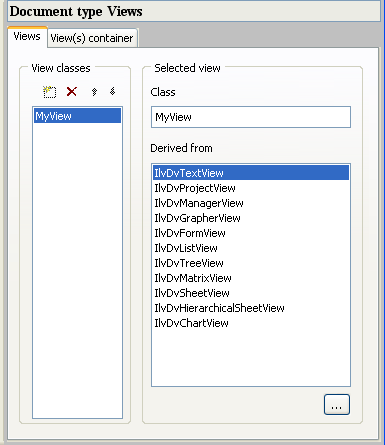Screen dimensions: 385x445
Task: Add a new view class icon
Action: 50,92
